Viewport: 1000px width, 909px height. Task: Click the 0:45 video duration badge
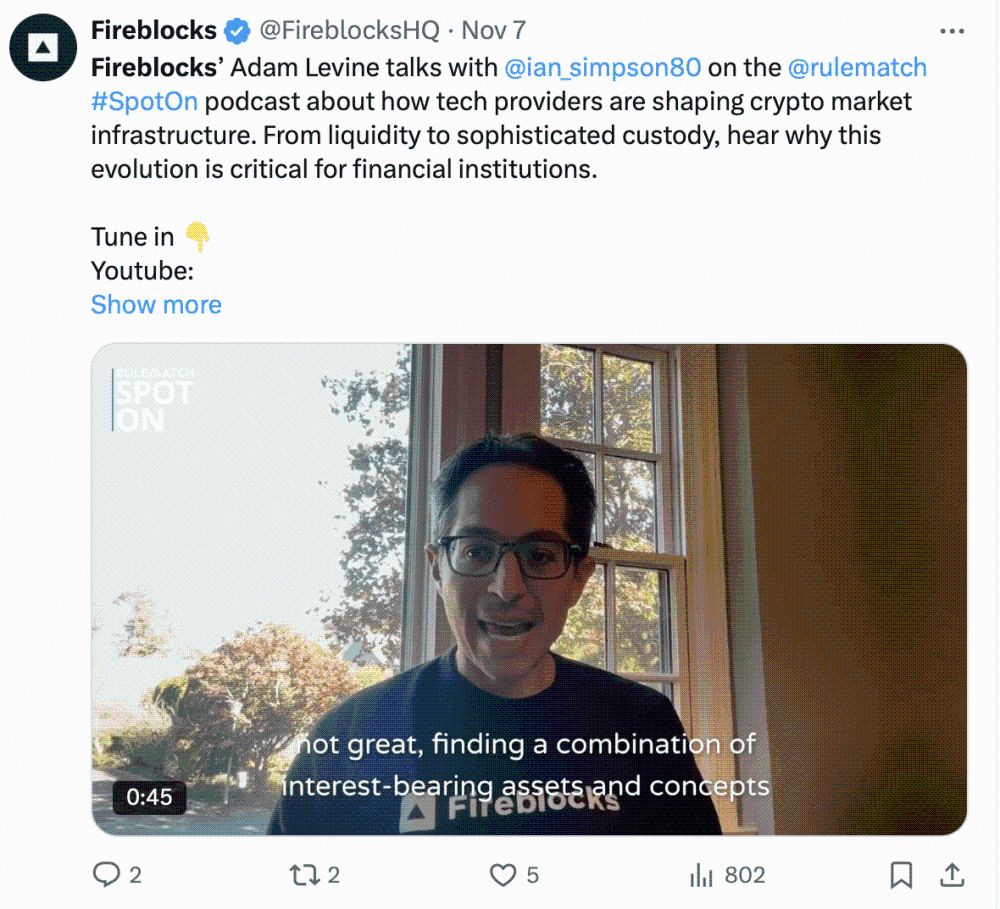[x=142, y=797]
